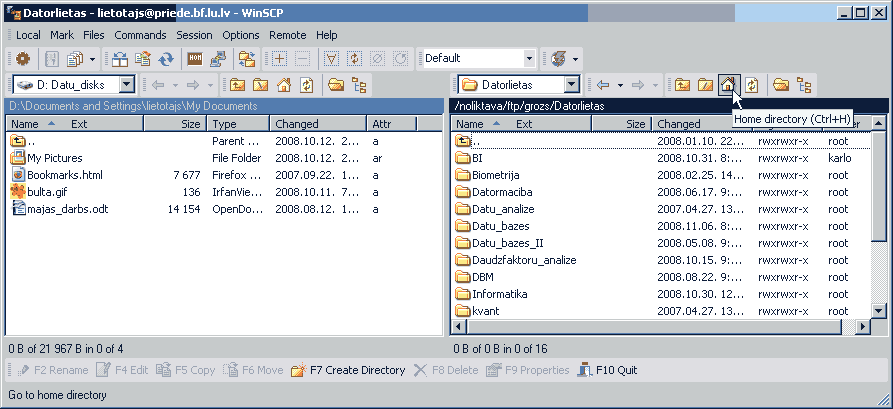Select majas_darbs.odt in local panel

coord(68,209)
